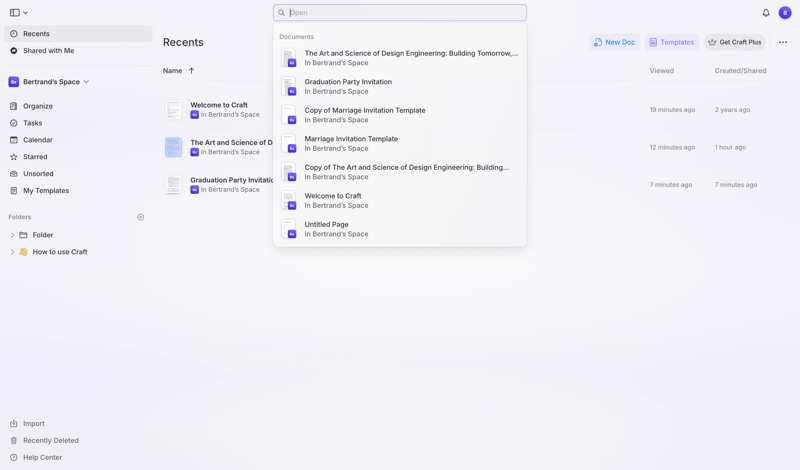Open the Calendar sidebar item
Image resolution: width=800 pixels, height=470 pixels.
tap(38, 140)
